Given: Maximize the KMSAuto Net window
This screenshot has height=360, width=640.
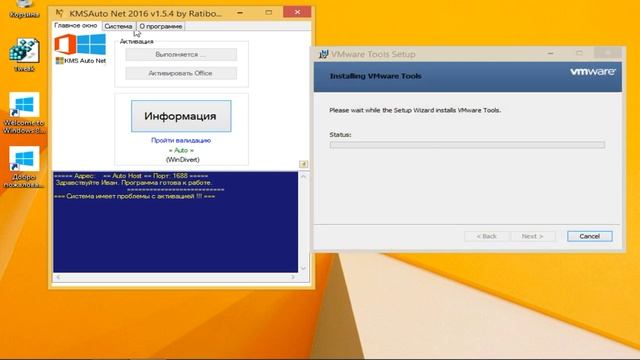Looking at the screenshot, I should pyautogui.click(x=269, y=13).
